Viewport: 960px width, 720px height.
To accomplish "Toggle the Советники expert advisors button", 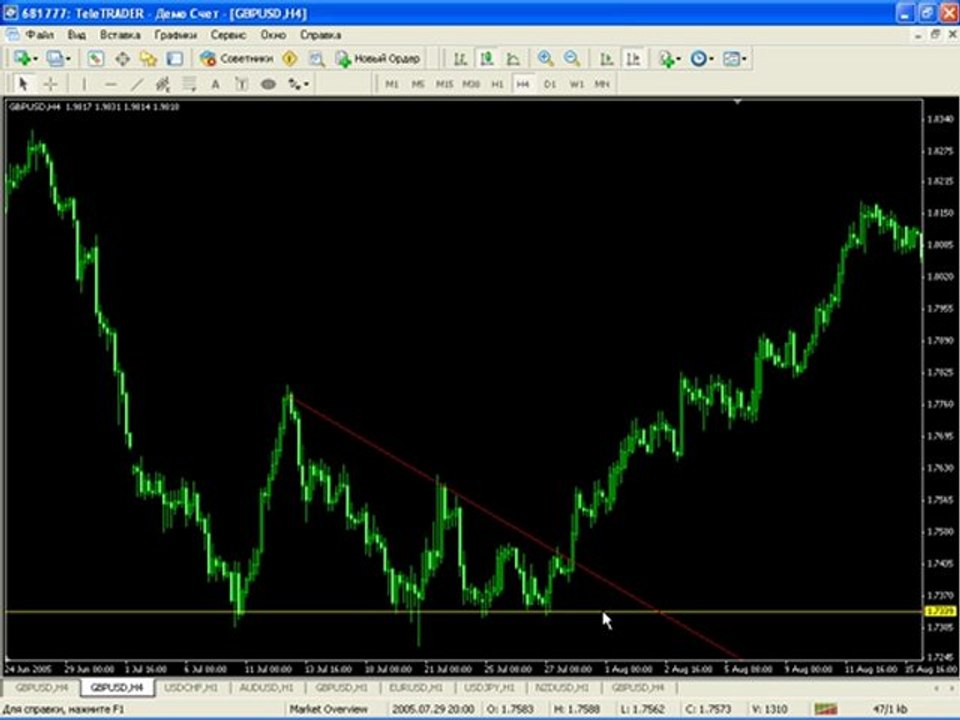I will (237, 59).
